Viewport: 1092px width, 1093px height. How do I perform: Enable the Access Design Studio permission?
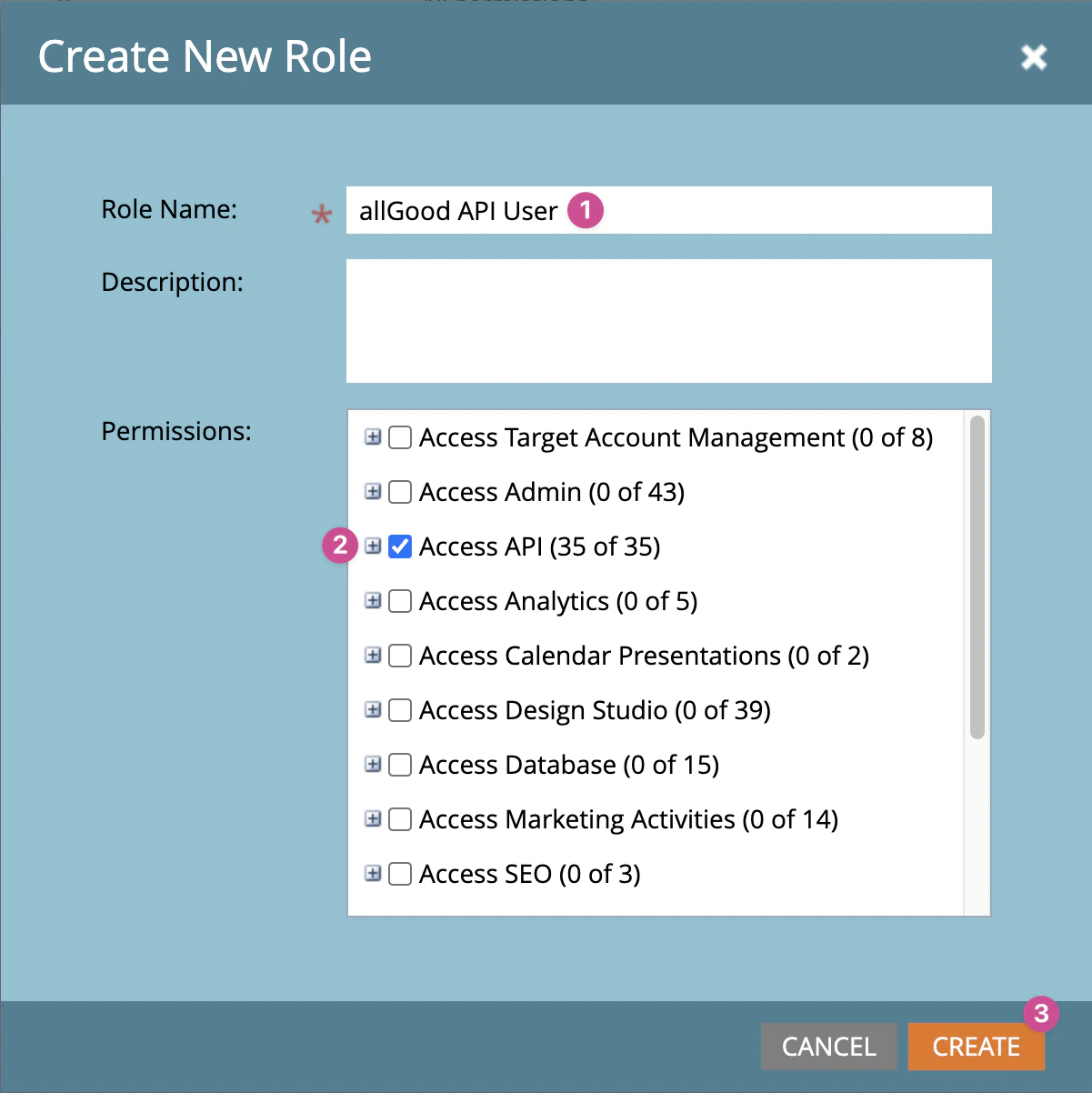(x=400, y=710)
